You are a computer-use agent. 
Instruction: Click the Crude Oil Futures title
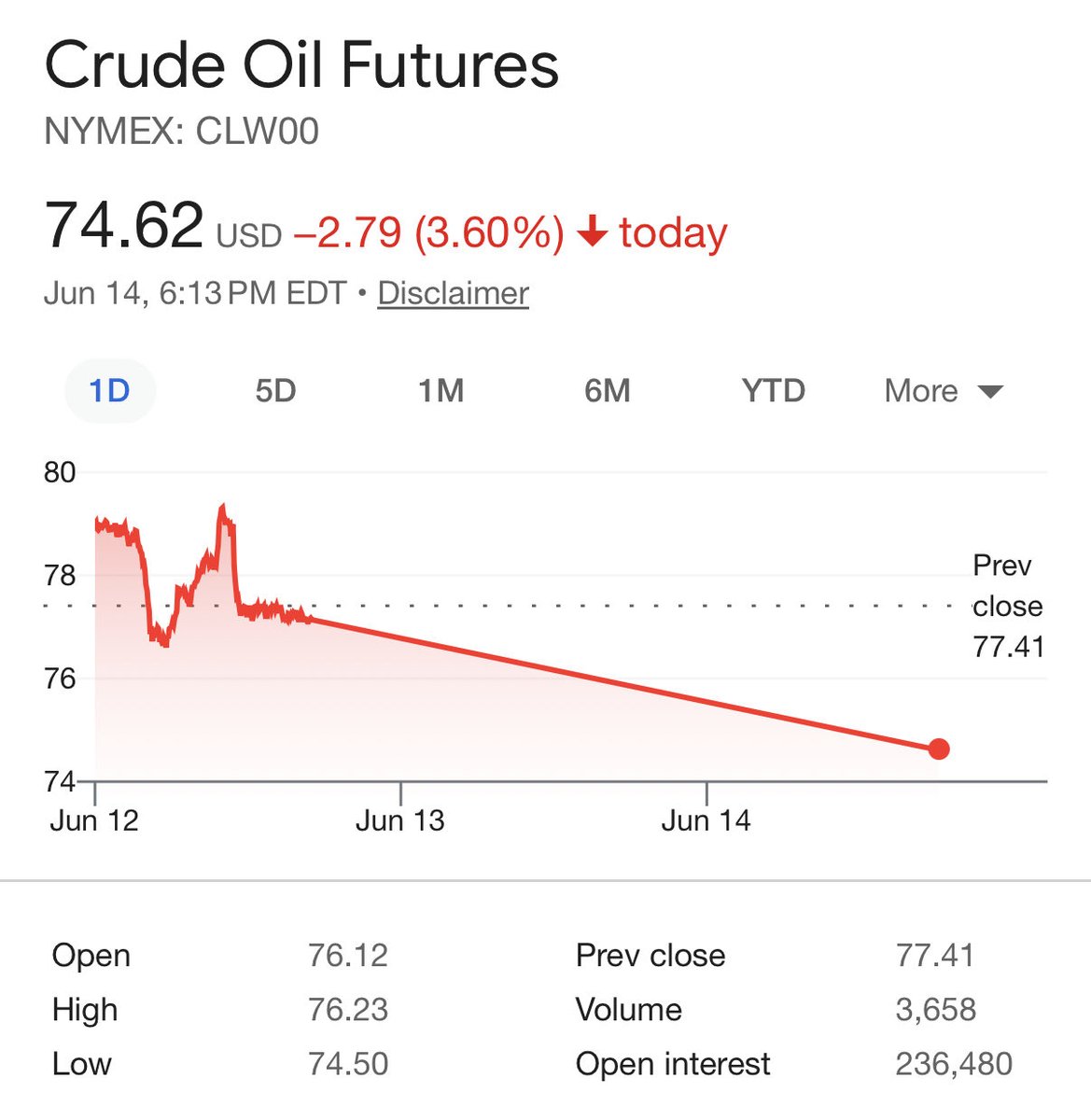pyautogui.click(x=301, y=65)
